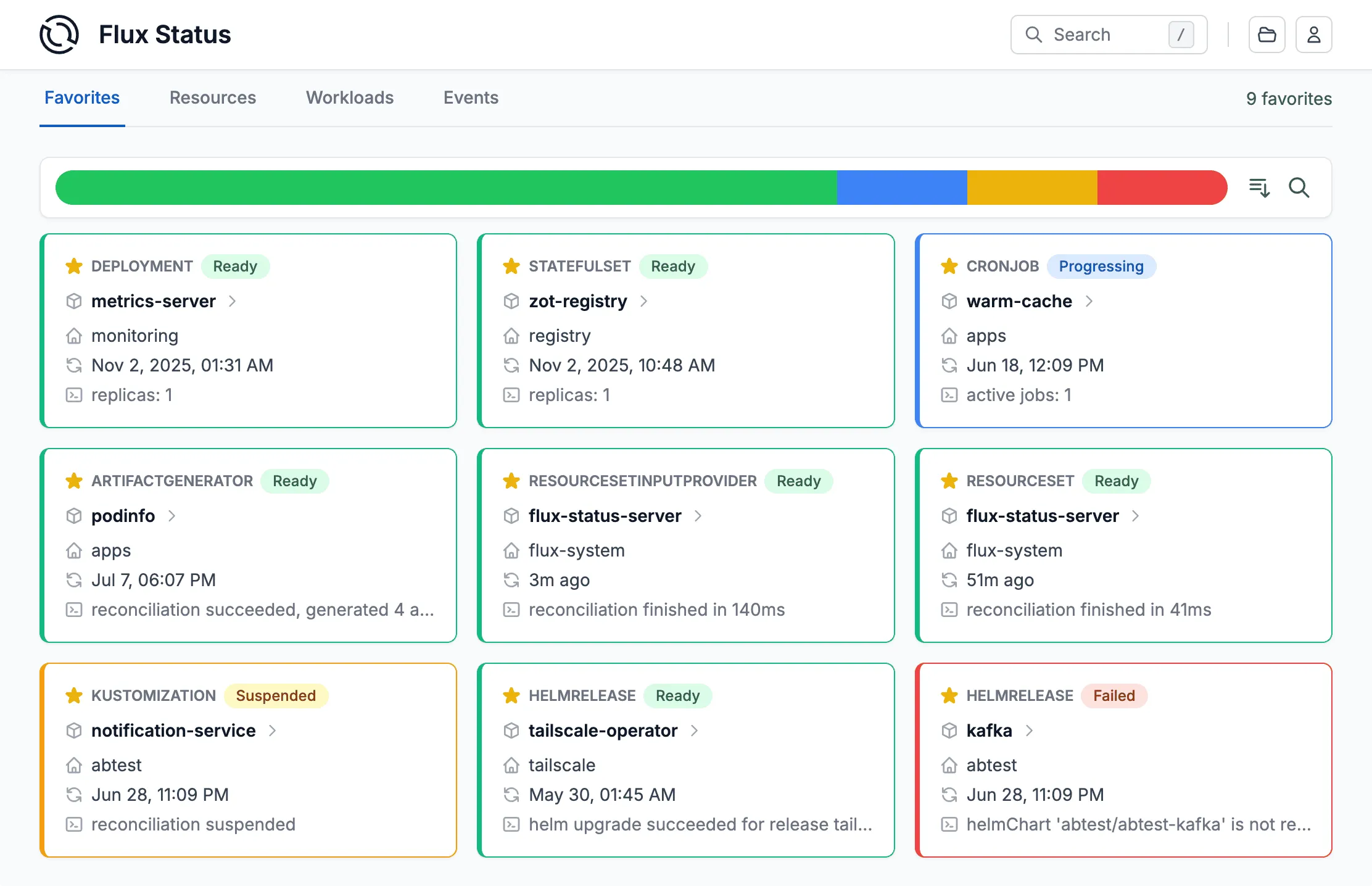The height and width of the screenshot is (886, 1372).
Task: Click the red Failed segment of status bar
Action: point(1162,188)
